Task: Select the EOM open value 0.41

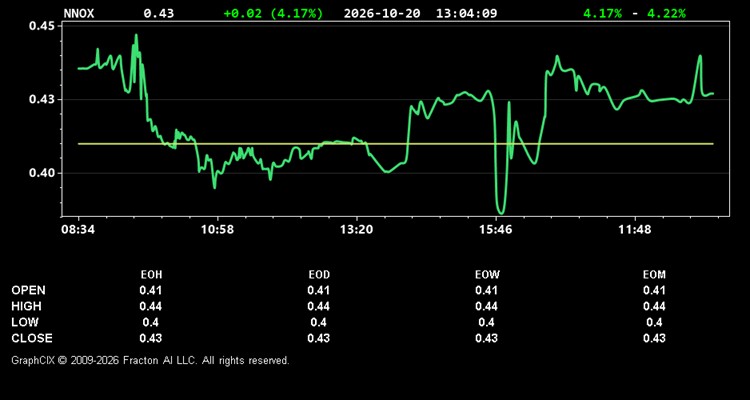Action: 654,290
